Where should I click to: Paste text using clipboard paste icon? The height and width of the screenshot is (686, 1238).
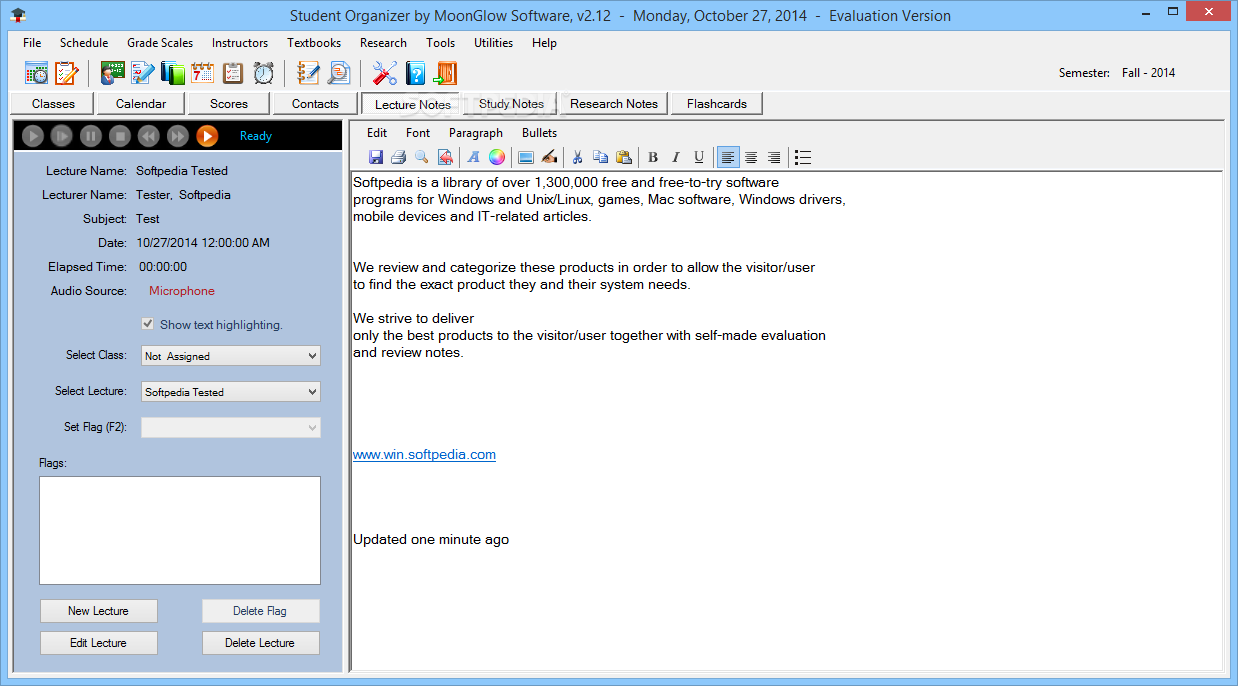pos(623,157)
